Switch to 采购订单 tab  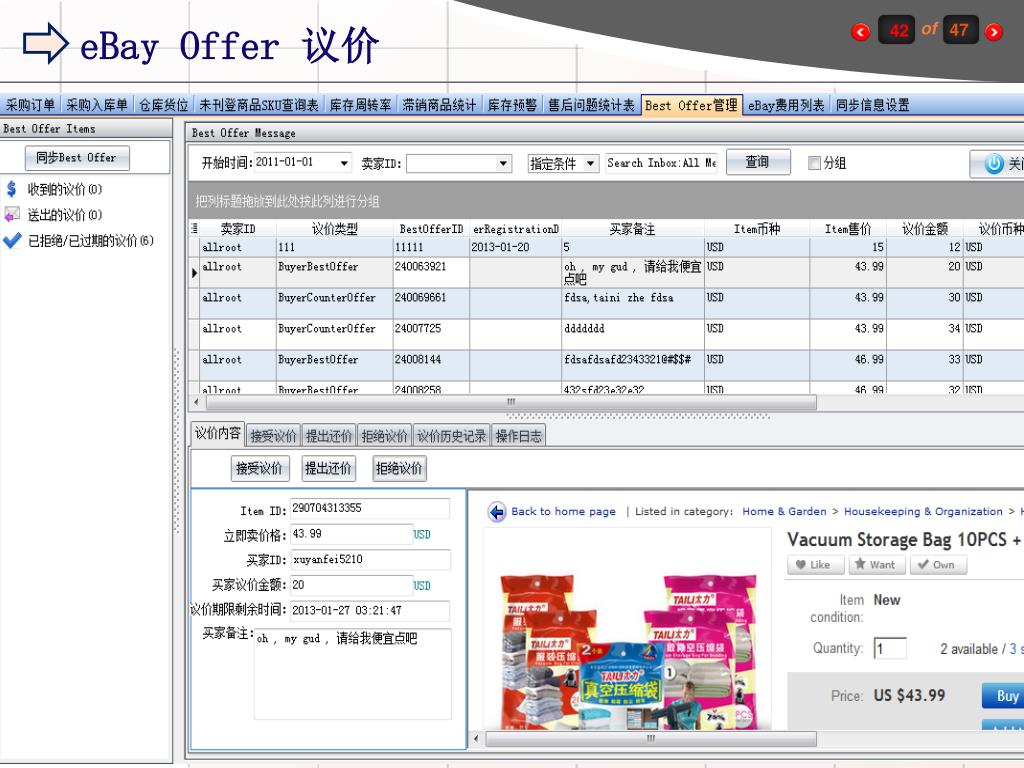coord(30,105)
